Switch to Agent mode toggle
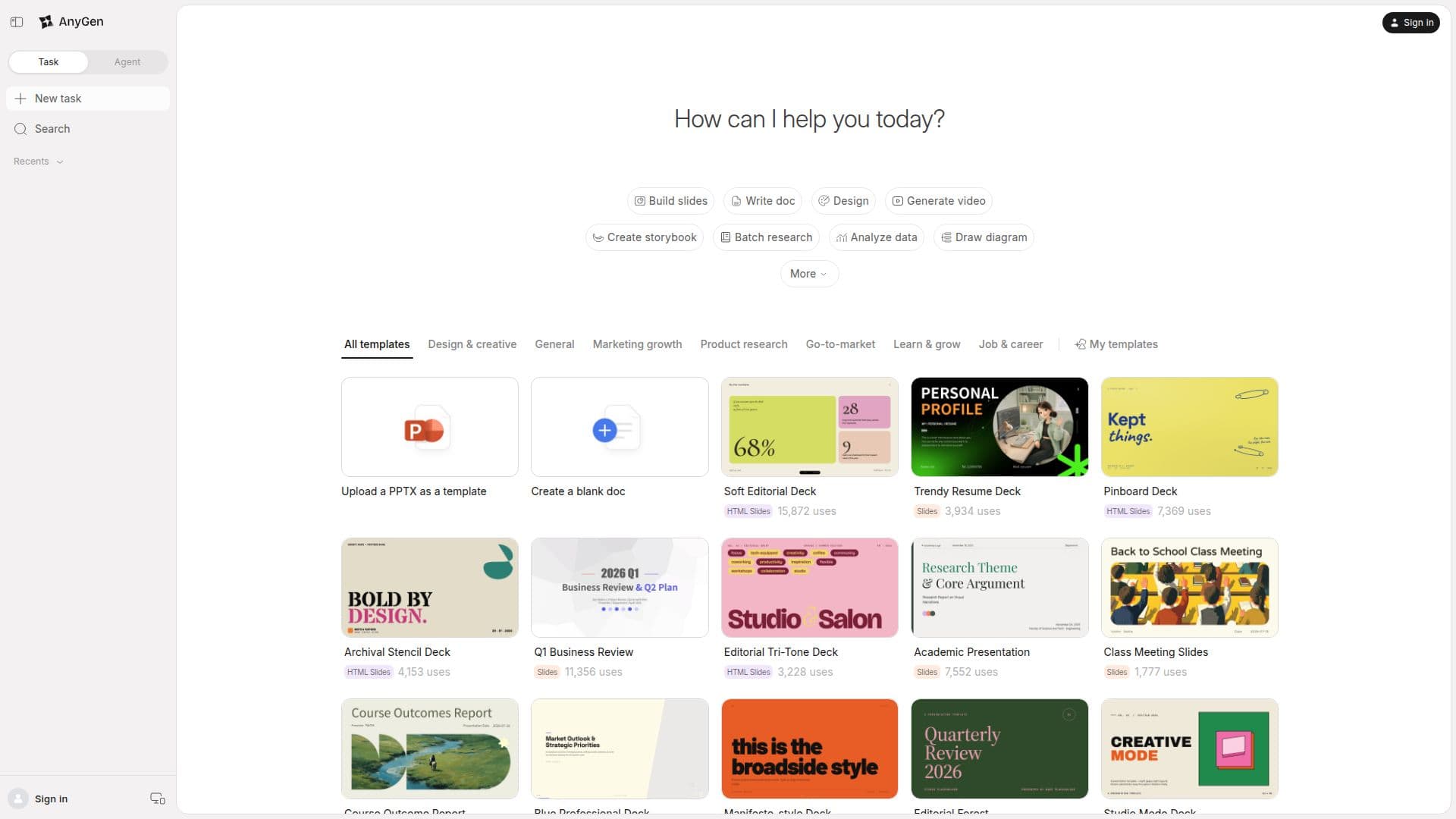The width and height of the screenshot is (1456, 819). click(x=127, y=62)
